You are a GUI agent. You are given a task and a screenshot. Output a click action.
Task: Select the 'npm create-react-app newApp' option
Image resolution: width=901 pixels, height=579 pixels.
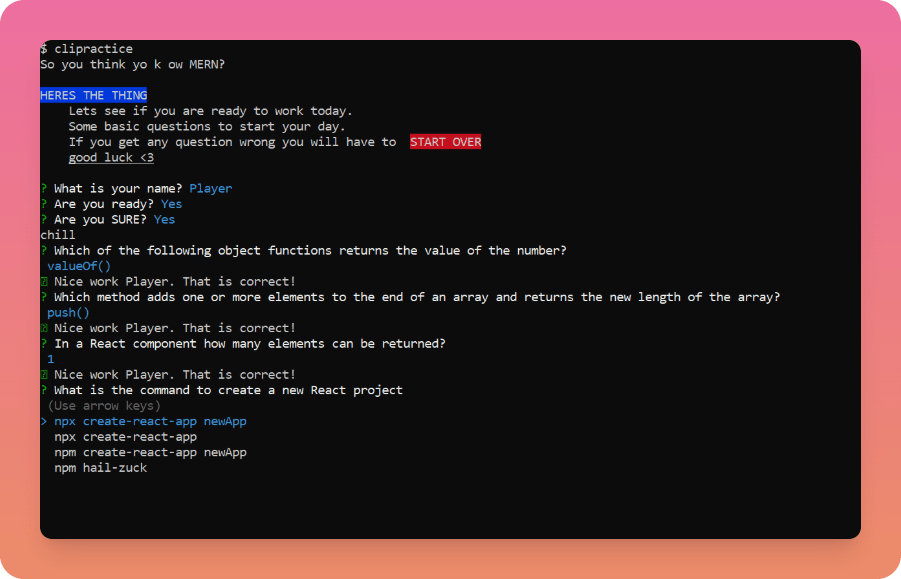point(150,453)
